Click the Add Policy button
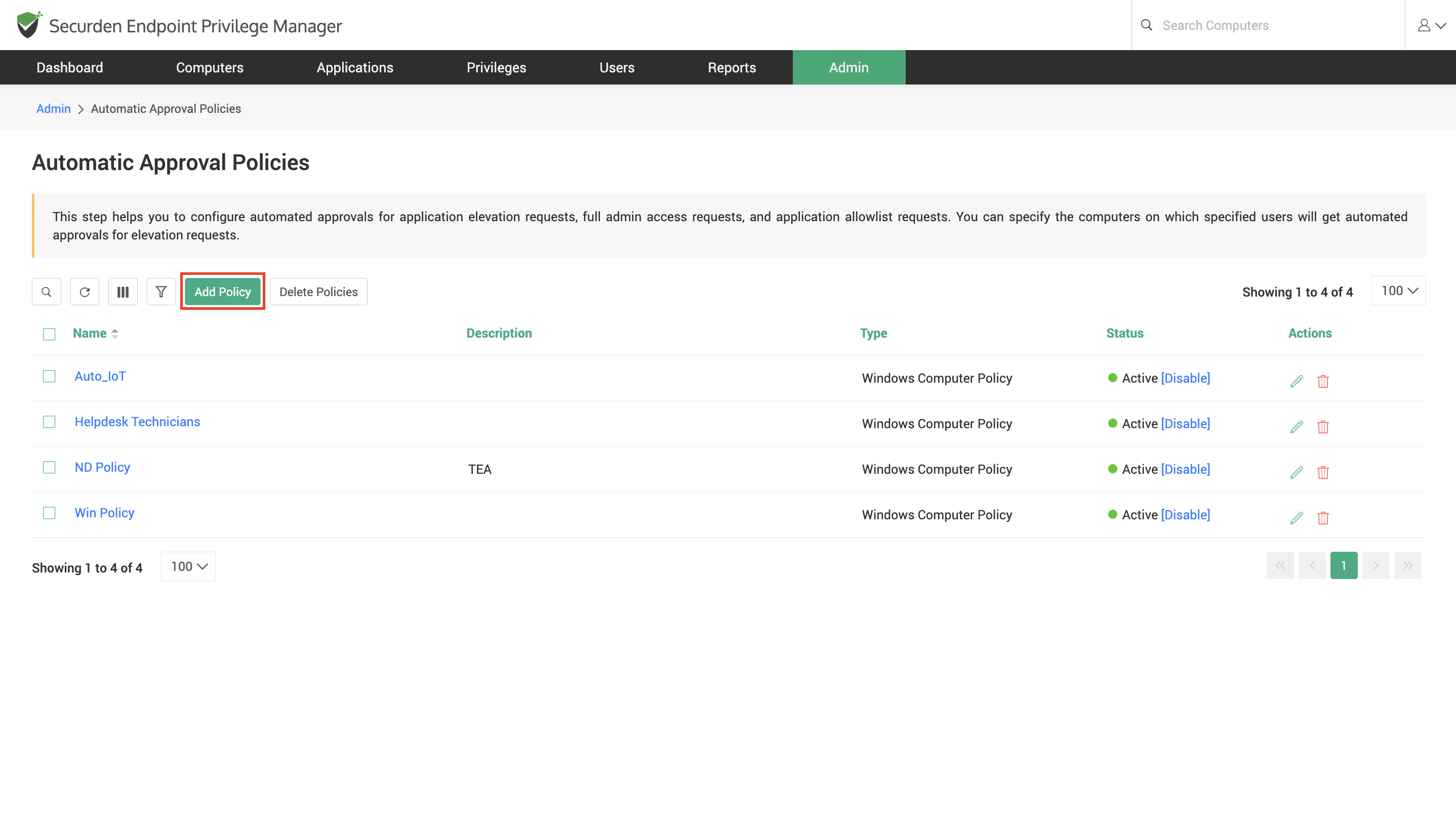 tap(223, 292)
